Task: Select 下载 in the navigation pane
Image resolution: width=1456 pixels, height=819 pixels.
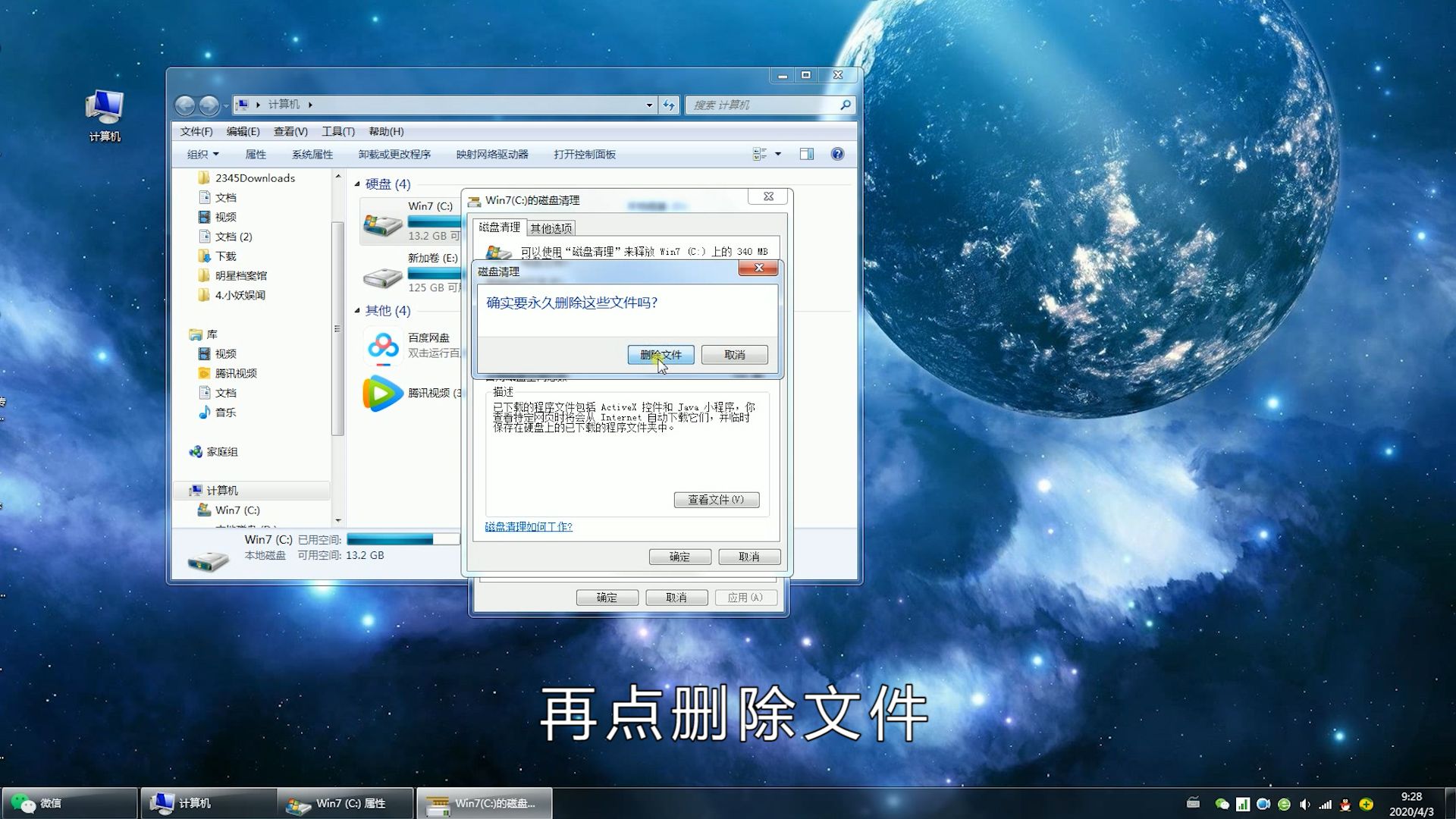Action: [225, 256]
